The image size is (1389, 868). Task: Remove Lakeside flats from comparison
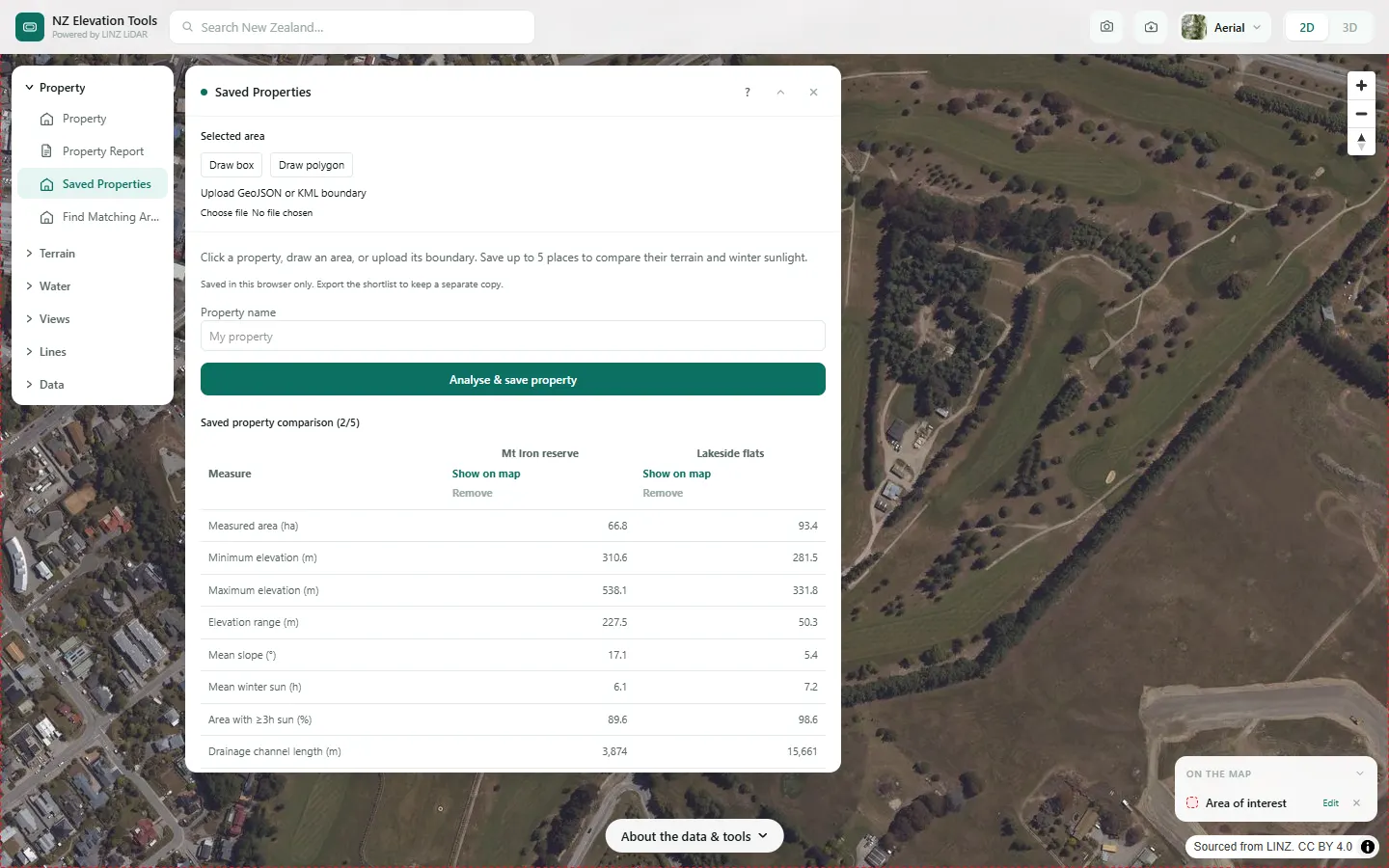tap(663, 493)
